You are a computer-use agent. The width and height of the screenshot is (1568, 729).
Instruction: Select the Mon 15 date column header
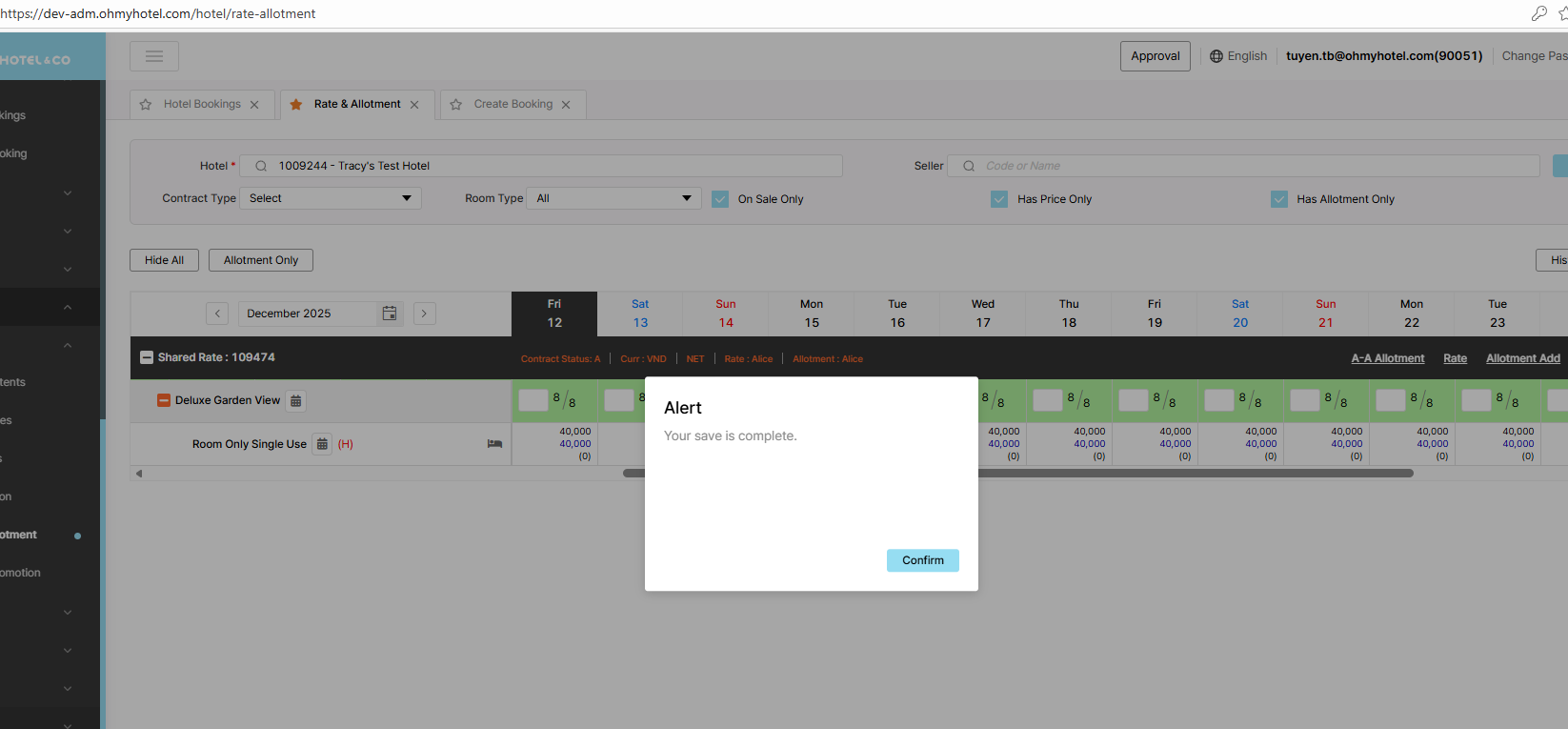point(812,314)
